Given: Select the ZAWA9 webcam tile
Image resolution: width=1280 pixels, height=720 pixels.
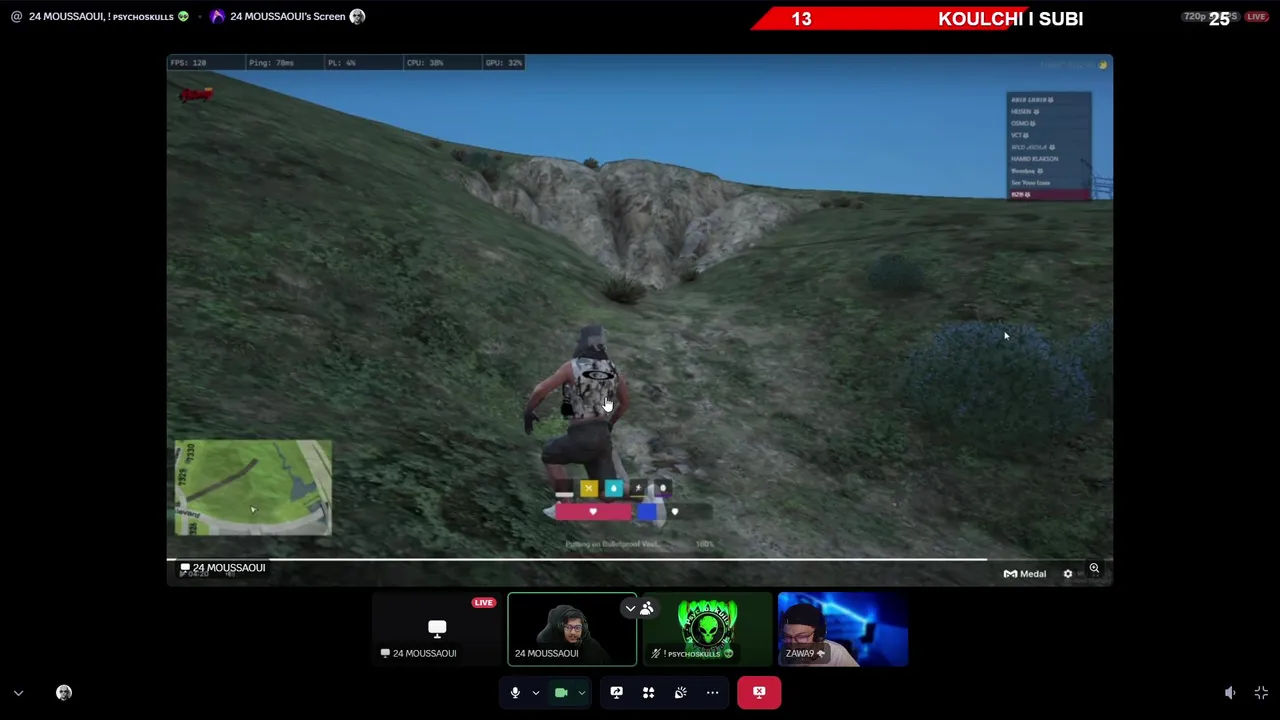Looking at the screenshot, I should click(x=843, y=630).
